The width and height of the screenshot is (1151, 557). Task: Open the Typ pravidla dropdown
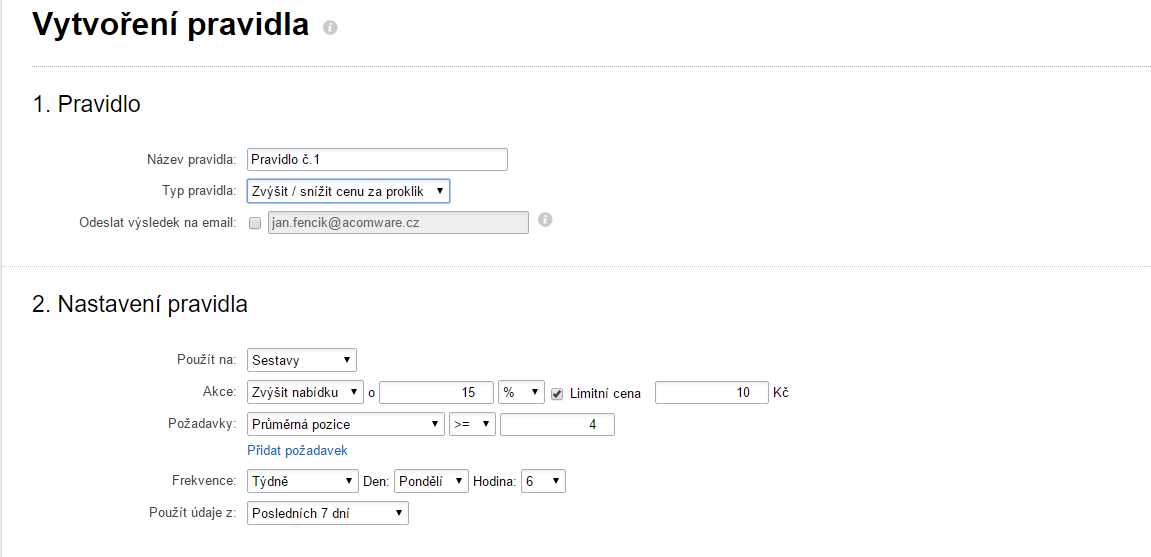[349, 192]
